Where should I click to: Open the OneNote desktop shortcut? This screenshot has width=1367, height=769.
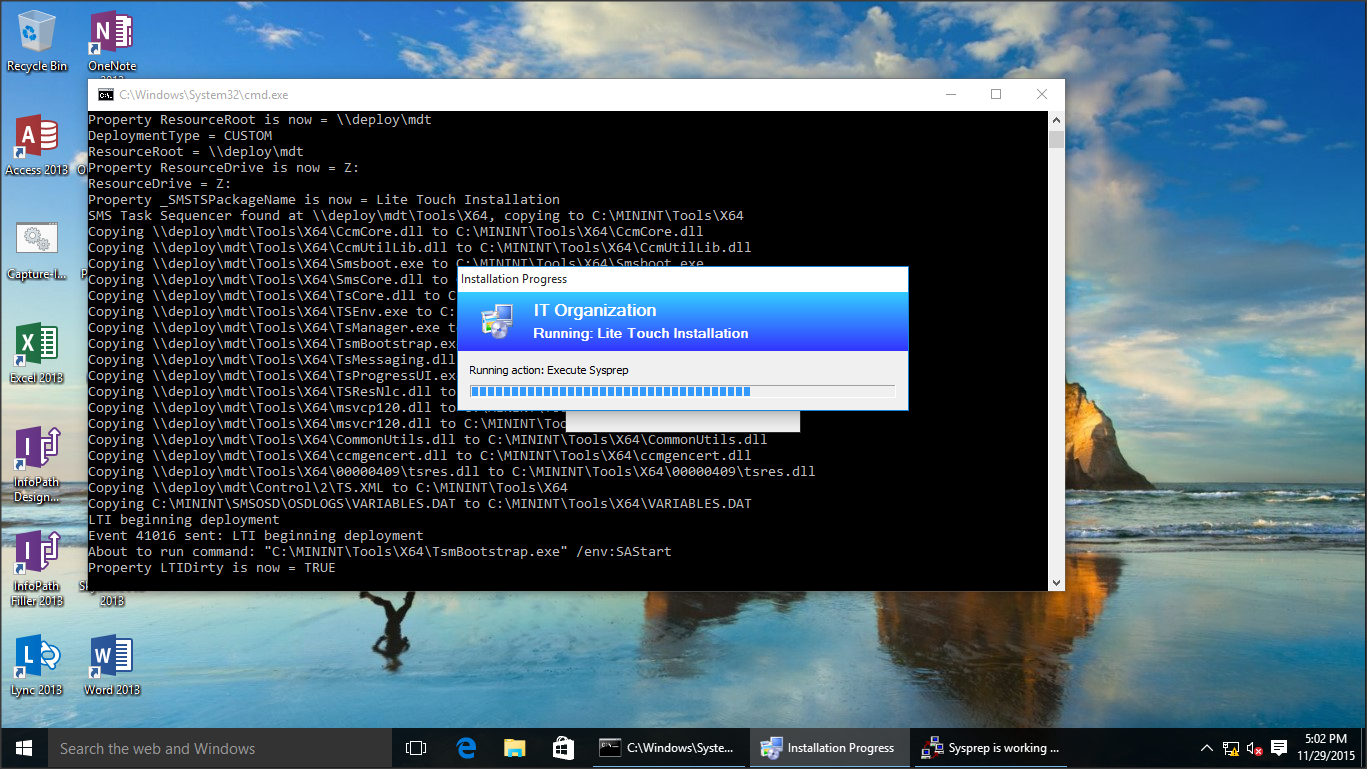(x=112, y=38)
